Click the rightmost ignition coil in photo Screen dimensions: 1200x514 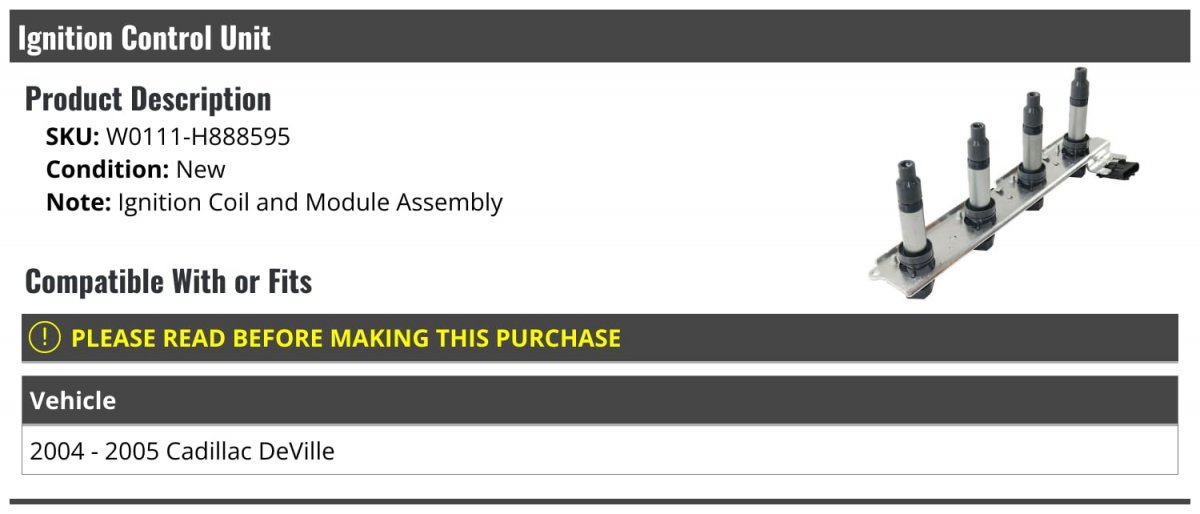pos(1077,110)
